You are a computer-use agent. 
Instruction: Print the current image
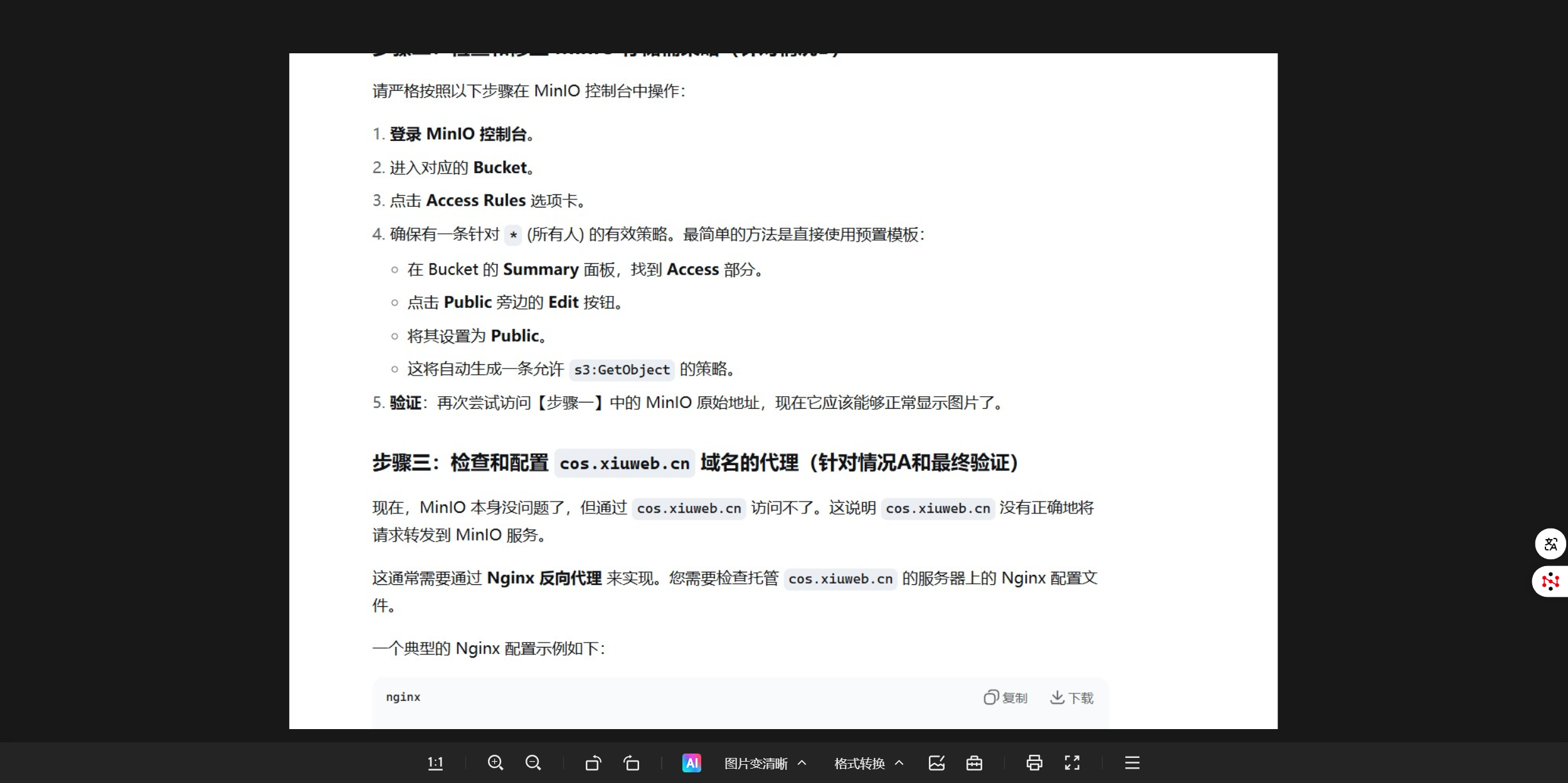(x=1034, y=763)
